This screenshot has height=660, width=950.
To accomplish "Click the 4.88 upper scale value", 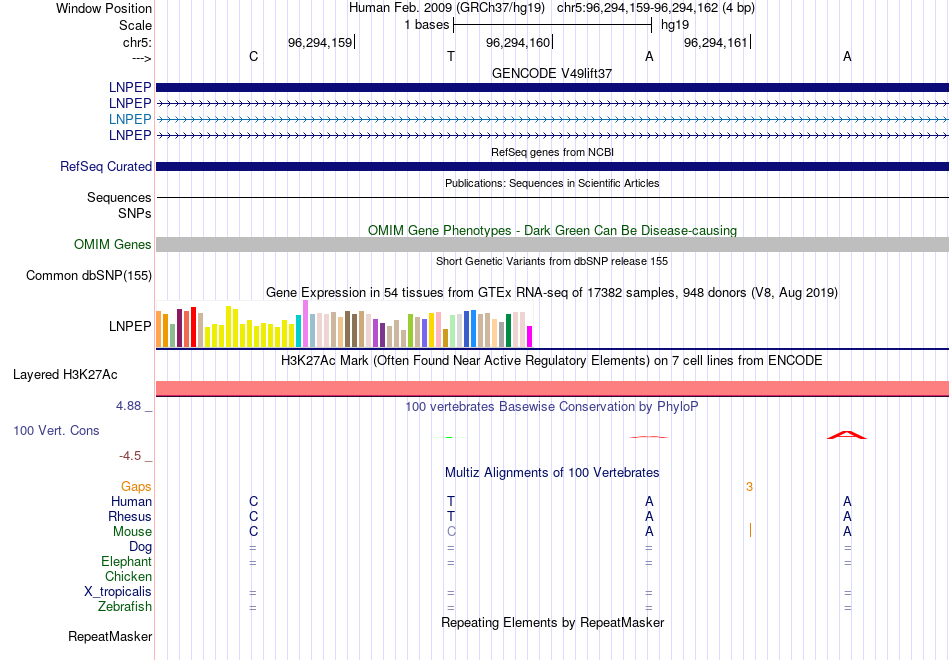I will point(128,406).
